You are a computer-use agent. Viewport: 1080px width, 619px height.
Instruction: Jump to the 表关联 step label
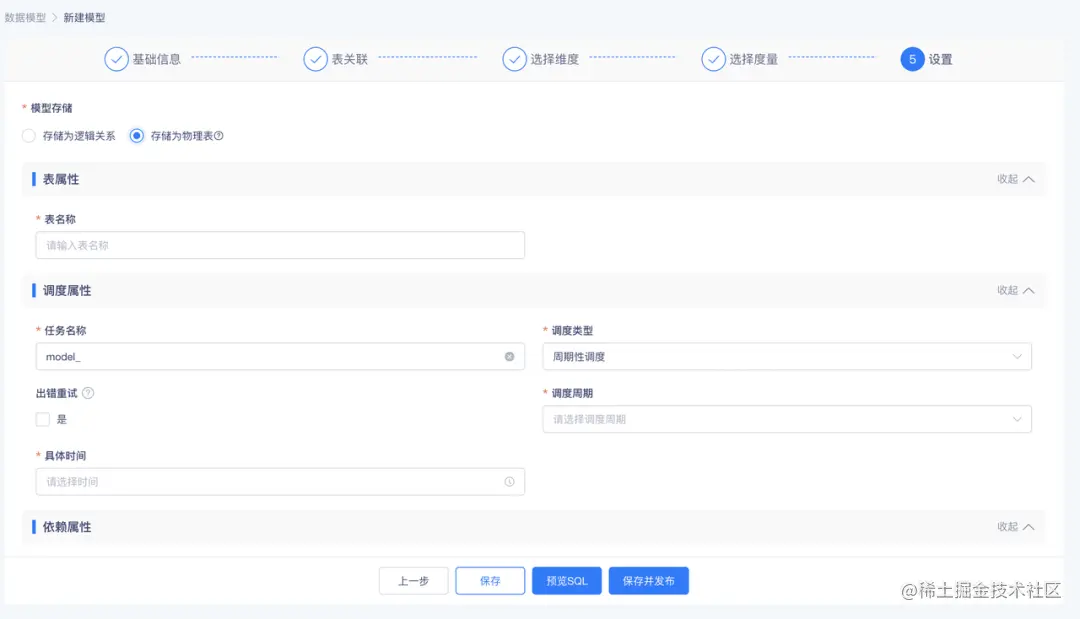(350, 59)
